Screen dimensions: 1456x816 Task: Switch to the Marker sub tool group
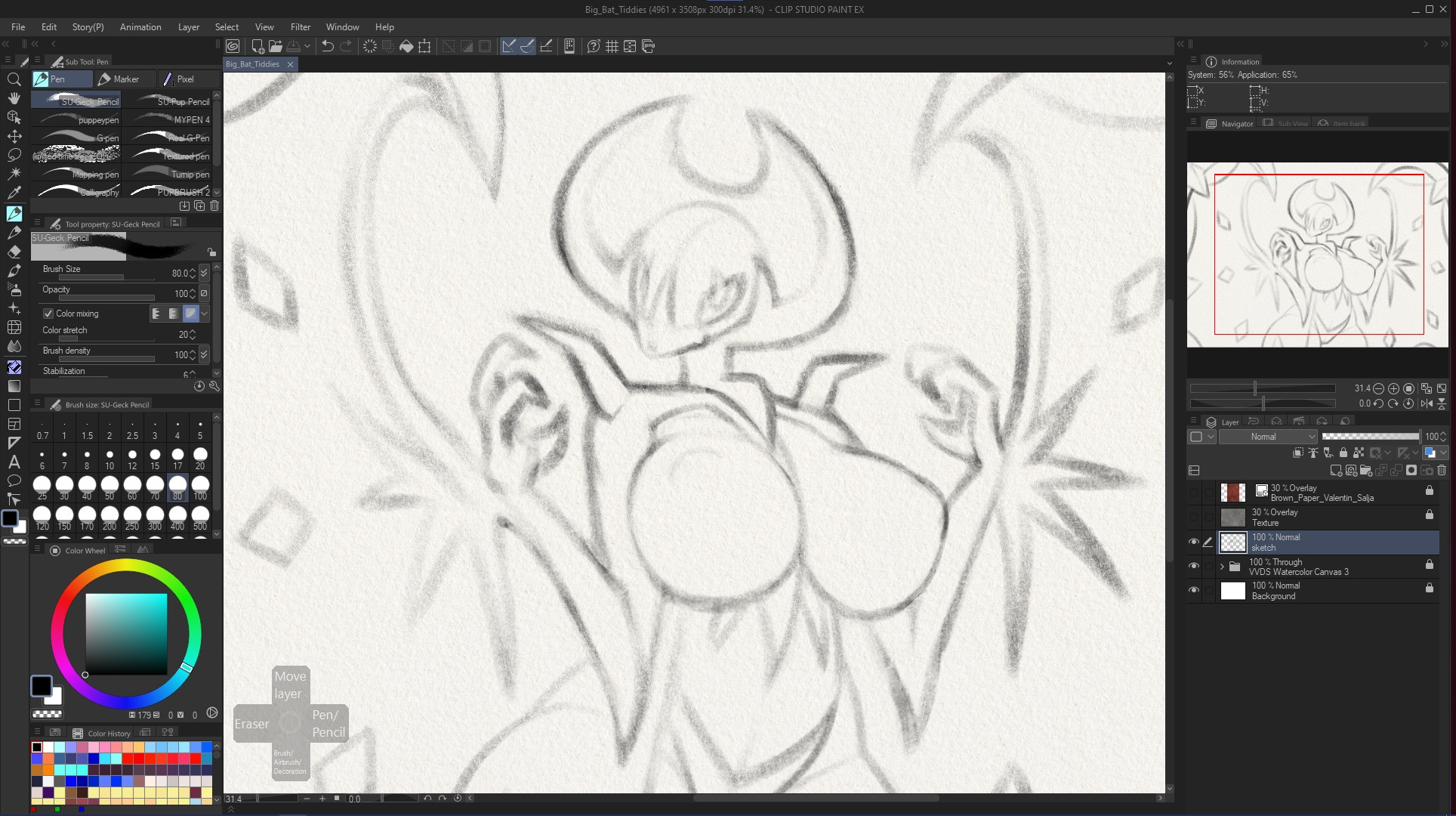pos(125,79)
